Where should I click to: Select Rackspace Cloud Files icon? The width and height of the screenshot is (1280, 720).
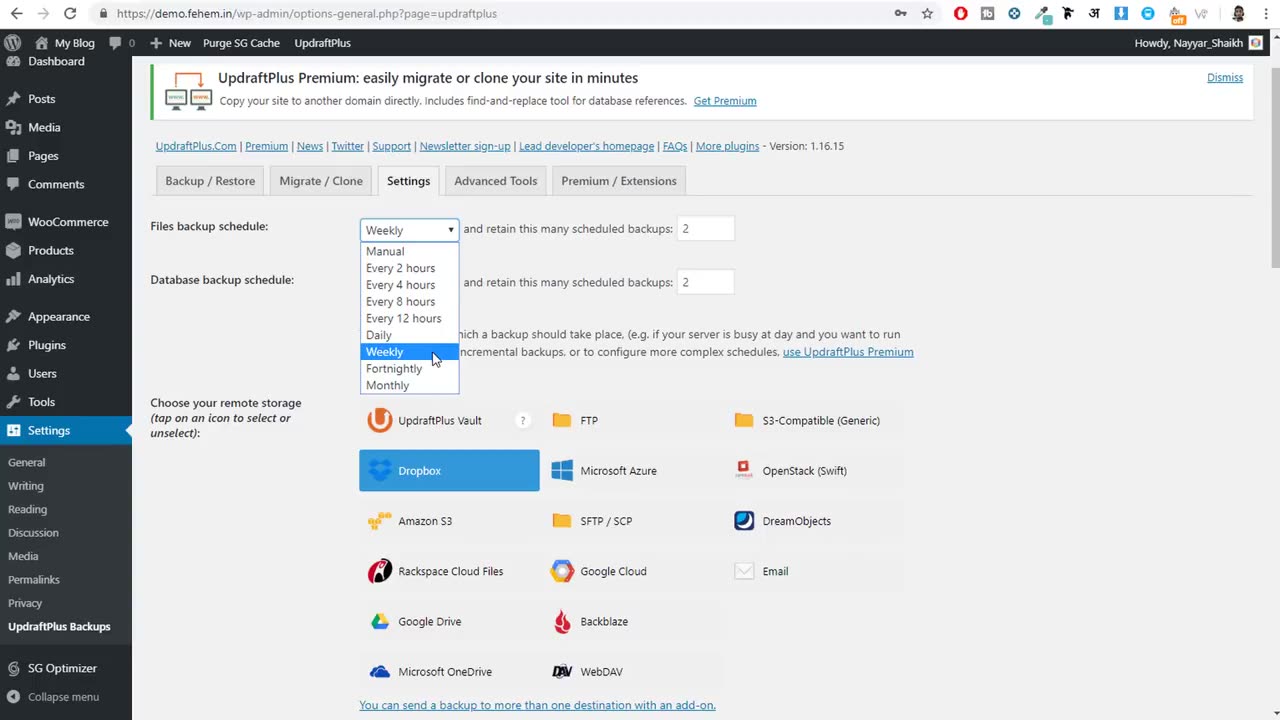pyautogui.click(x=380, y=571)
